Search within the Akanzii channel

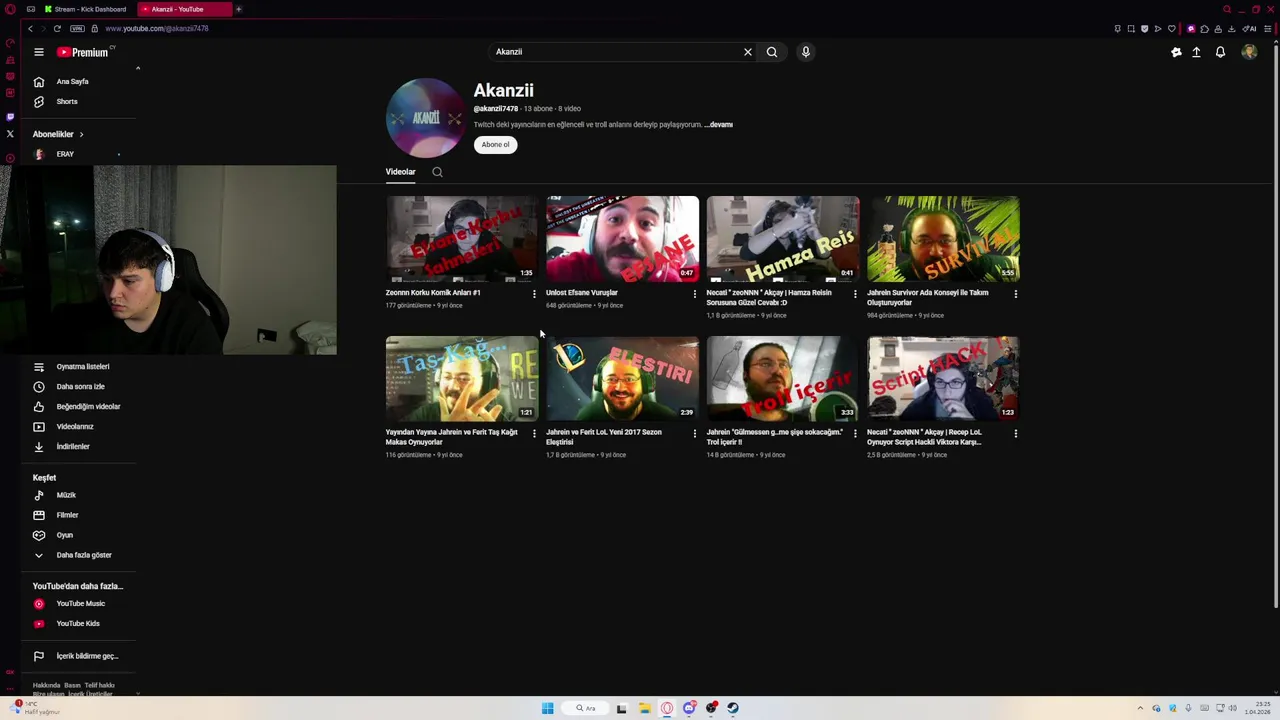437,172
